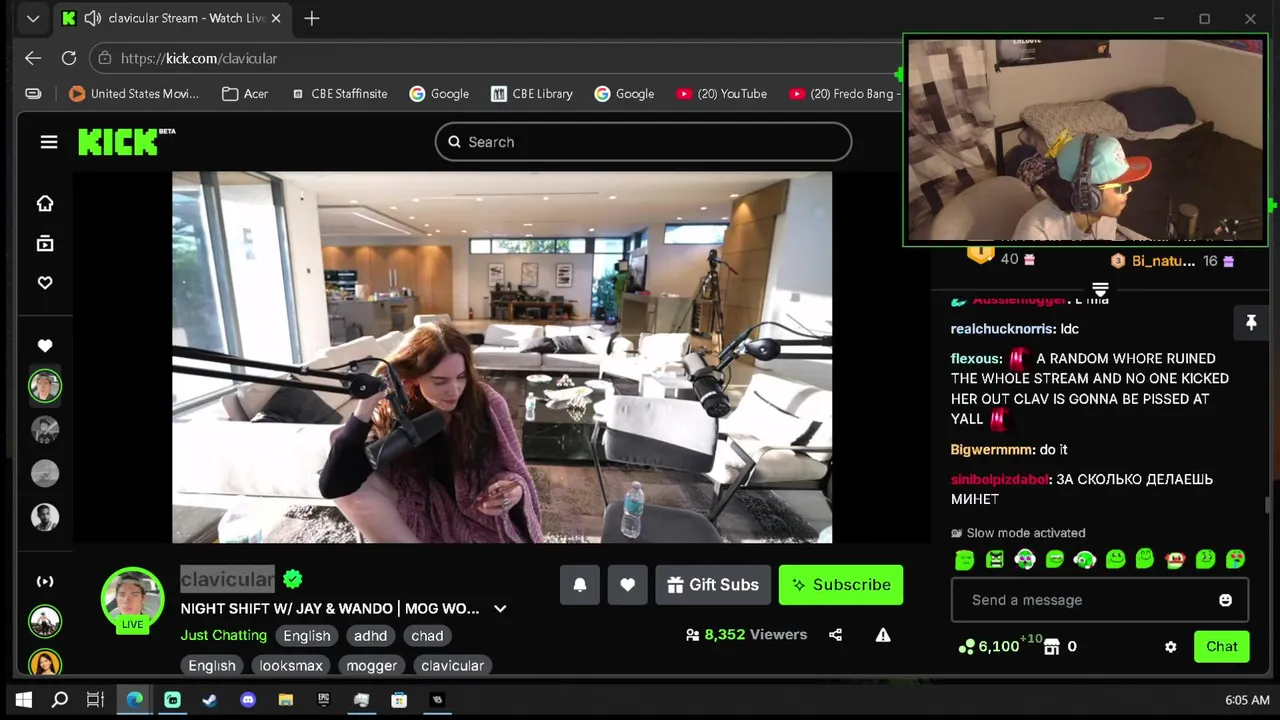
Task: Open Windows Start menu
Action: point(24,700)
